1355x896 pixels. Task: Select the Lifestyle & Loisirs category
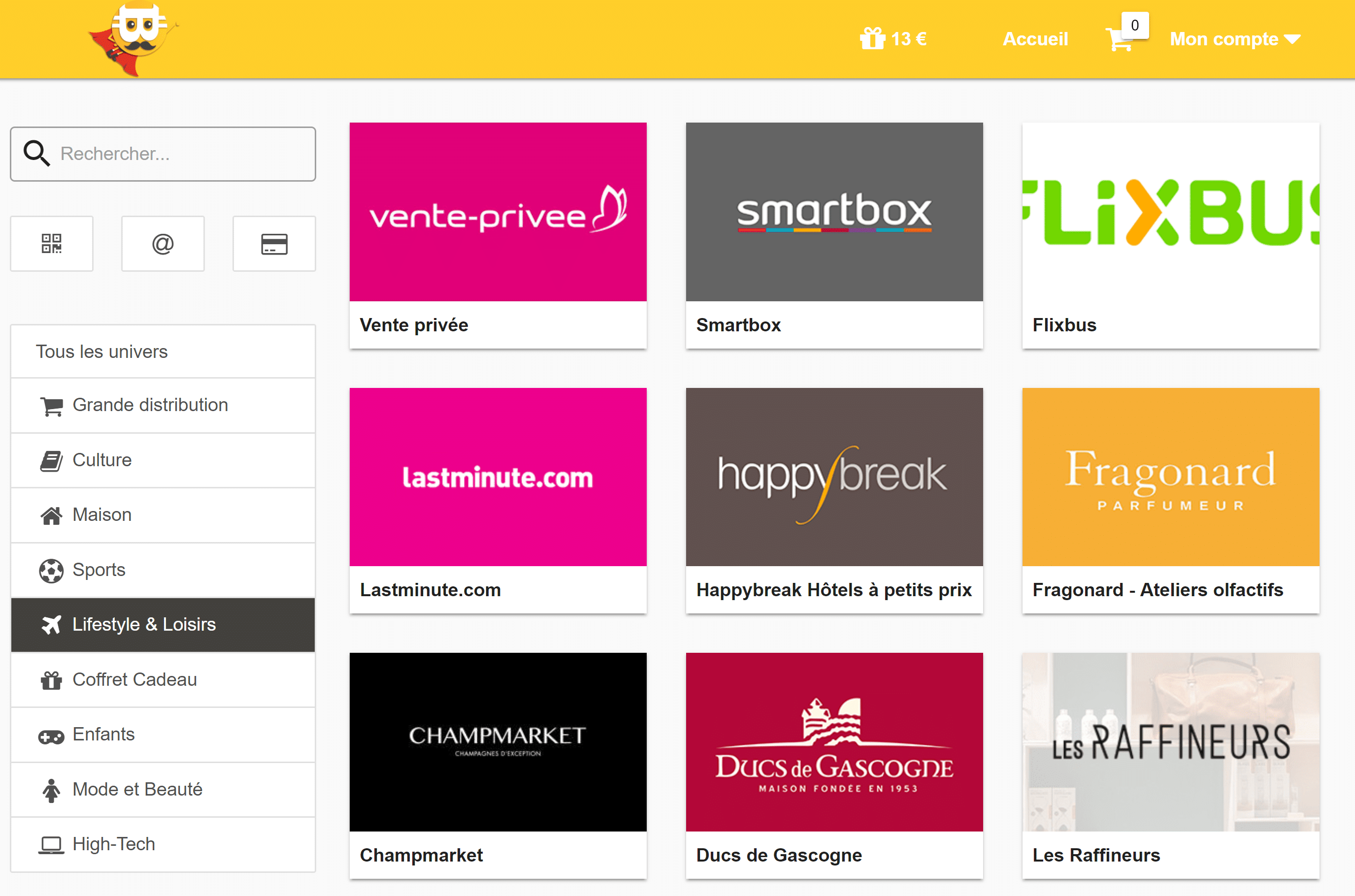tap(163, 625)
